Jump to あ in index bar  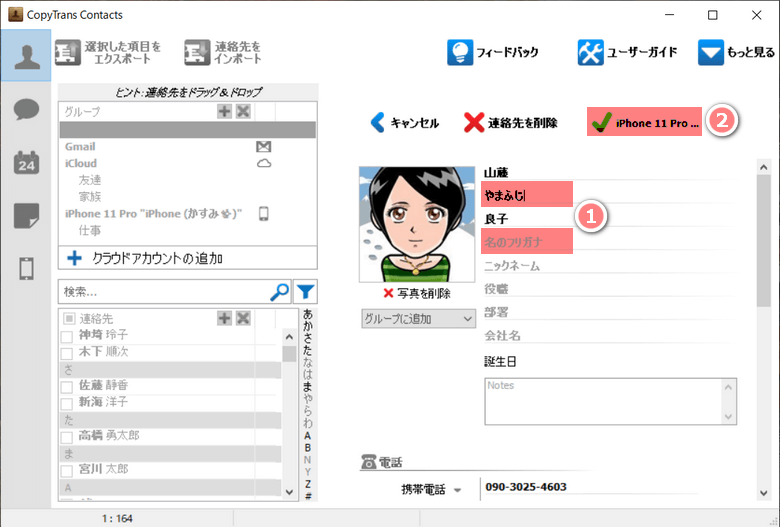(x=308, y=315)
